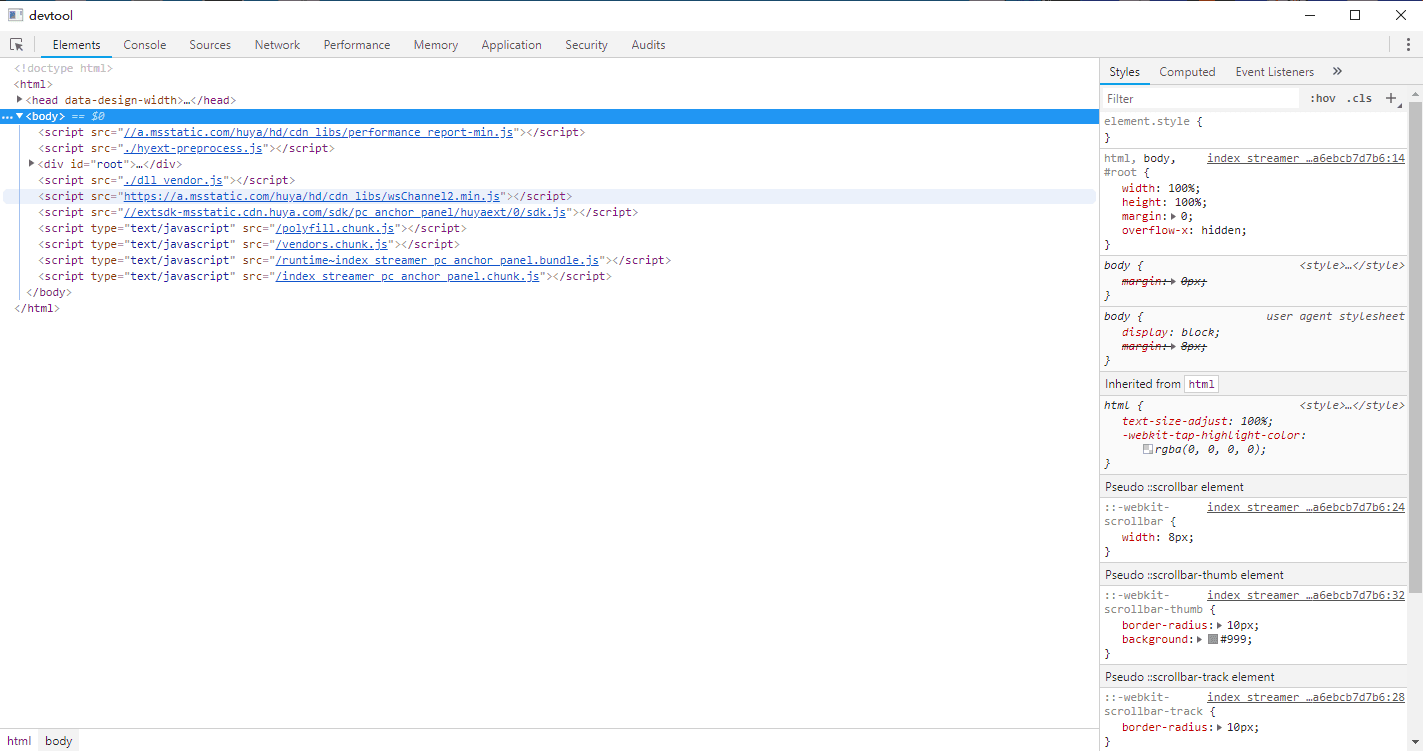Viewport: 1423px width, 751px height.
Task: Toggle the .cls class editor
Action: pyautogui.click(x=1359, y=99)
